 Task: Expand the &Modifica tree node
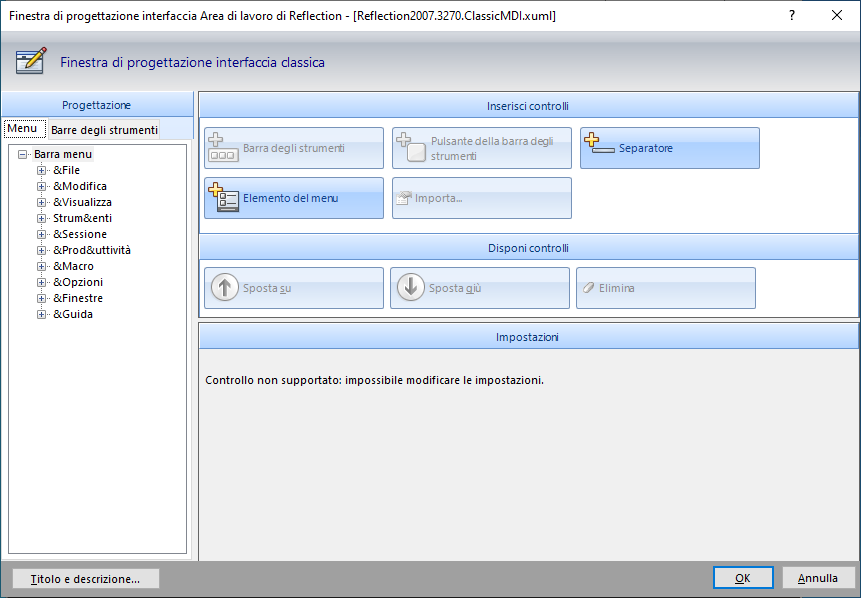(41, 186)
